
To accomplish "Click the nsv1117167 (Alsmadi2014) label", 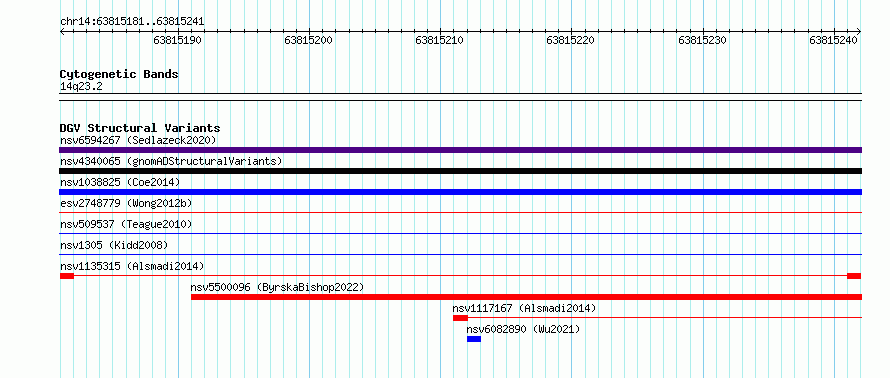I will click(x=524, y=308).
